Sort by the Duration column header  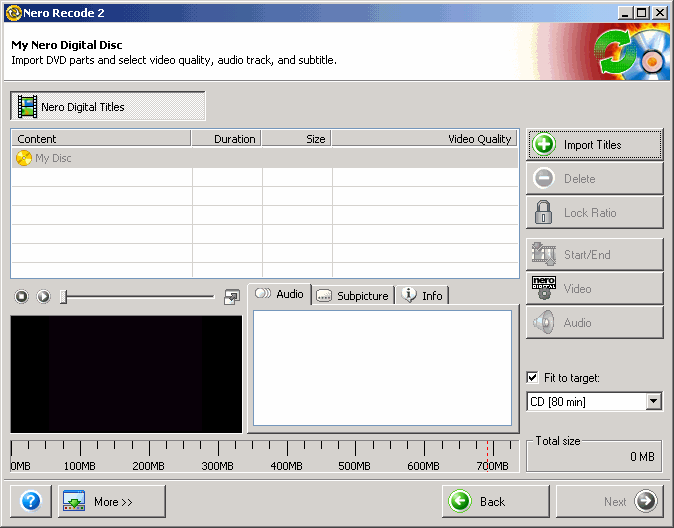(x=226, y=139)
